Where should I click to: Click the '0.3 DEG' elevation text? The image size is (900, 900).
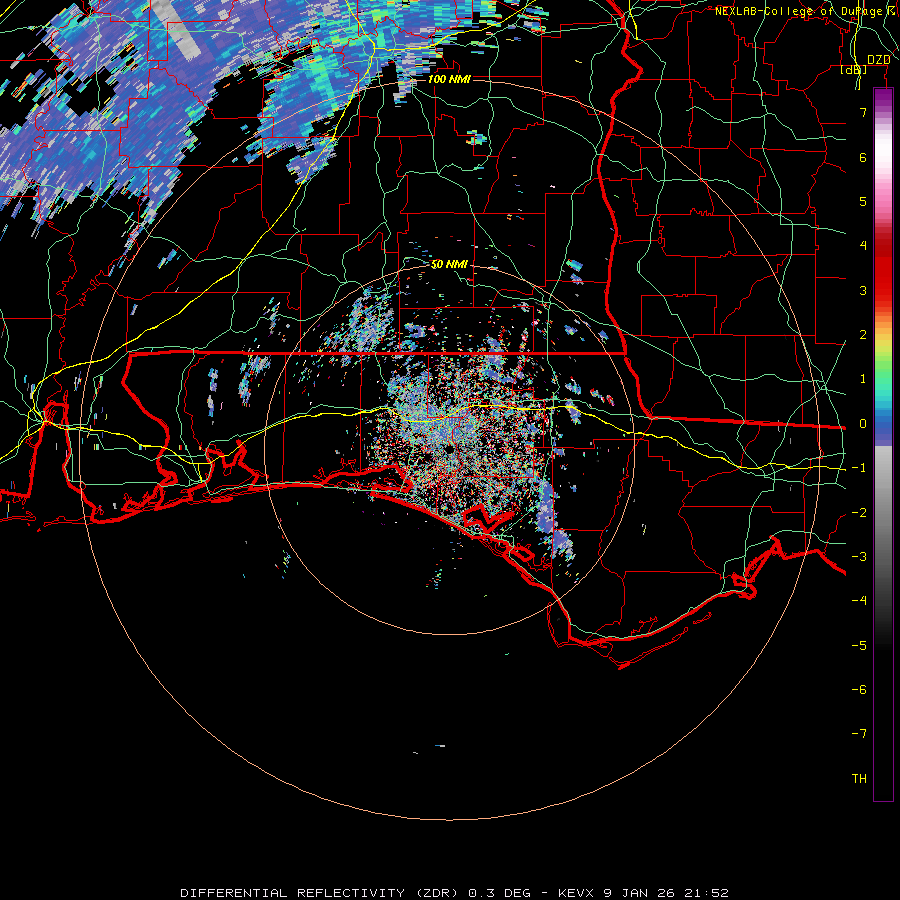(499, 893)
